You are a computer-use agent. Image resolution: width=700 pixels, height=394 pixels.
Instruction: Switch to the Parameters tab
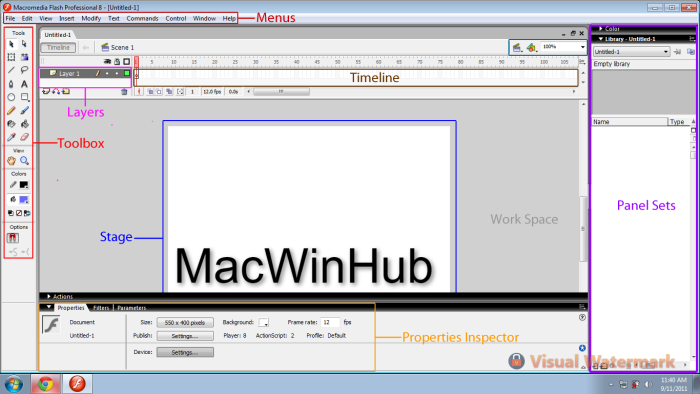(x=132, y=308)
